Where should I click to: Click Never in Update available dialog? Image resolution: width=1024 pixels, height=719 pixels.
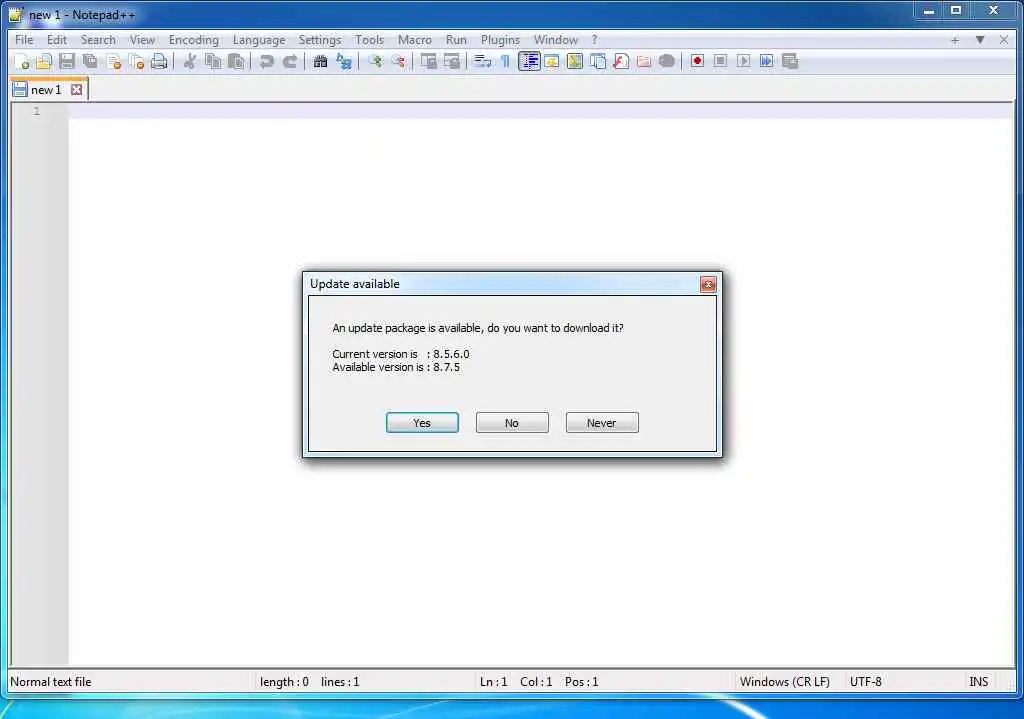(601, 423)
